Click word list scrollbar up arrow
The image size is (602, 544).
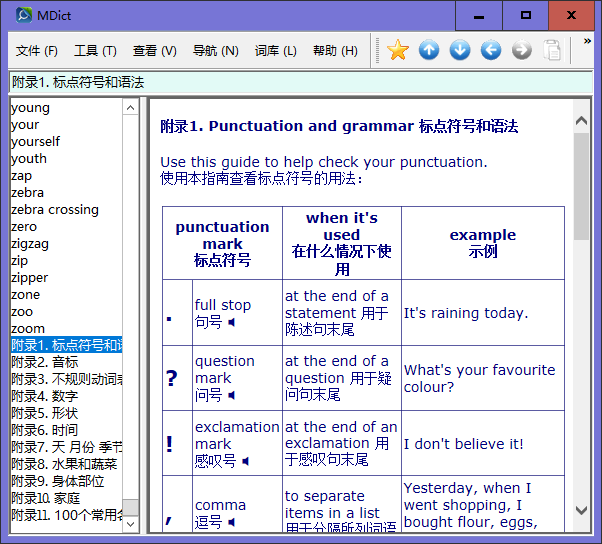tap(131, 107)
